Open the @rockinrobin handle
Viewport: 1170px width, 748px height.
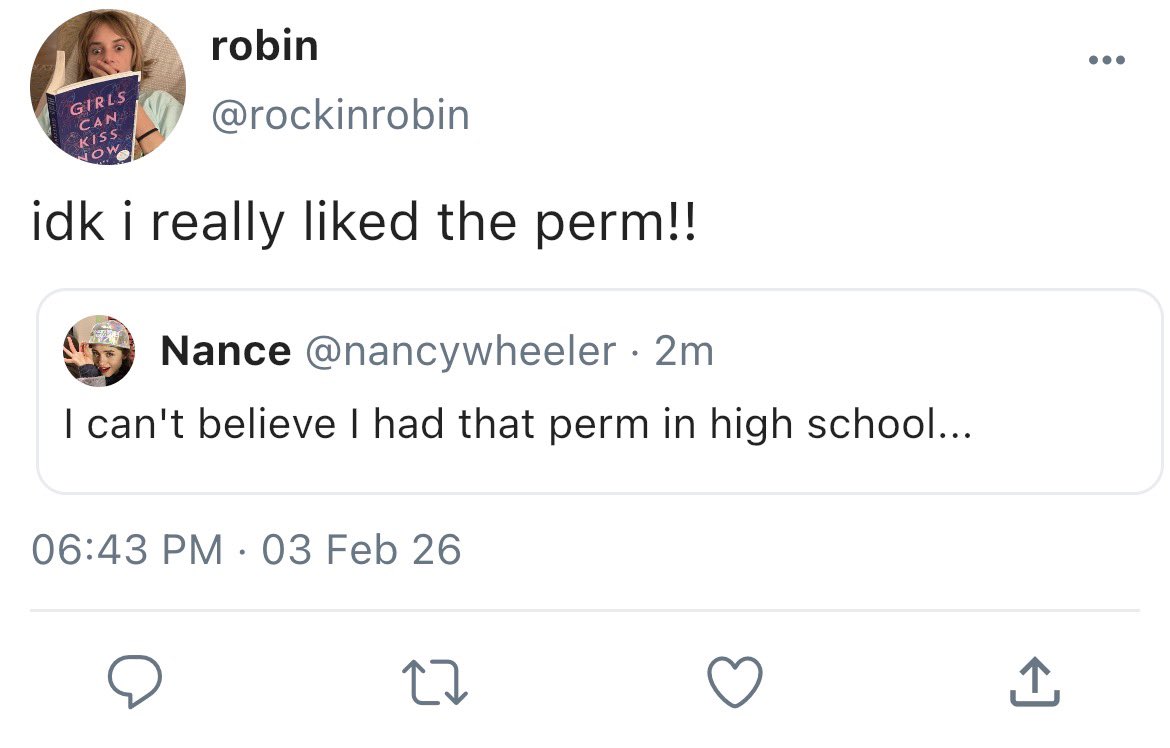point(340,115)
